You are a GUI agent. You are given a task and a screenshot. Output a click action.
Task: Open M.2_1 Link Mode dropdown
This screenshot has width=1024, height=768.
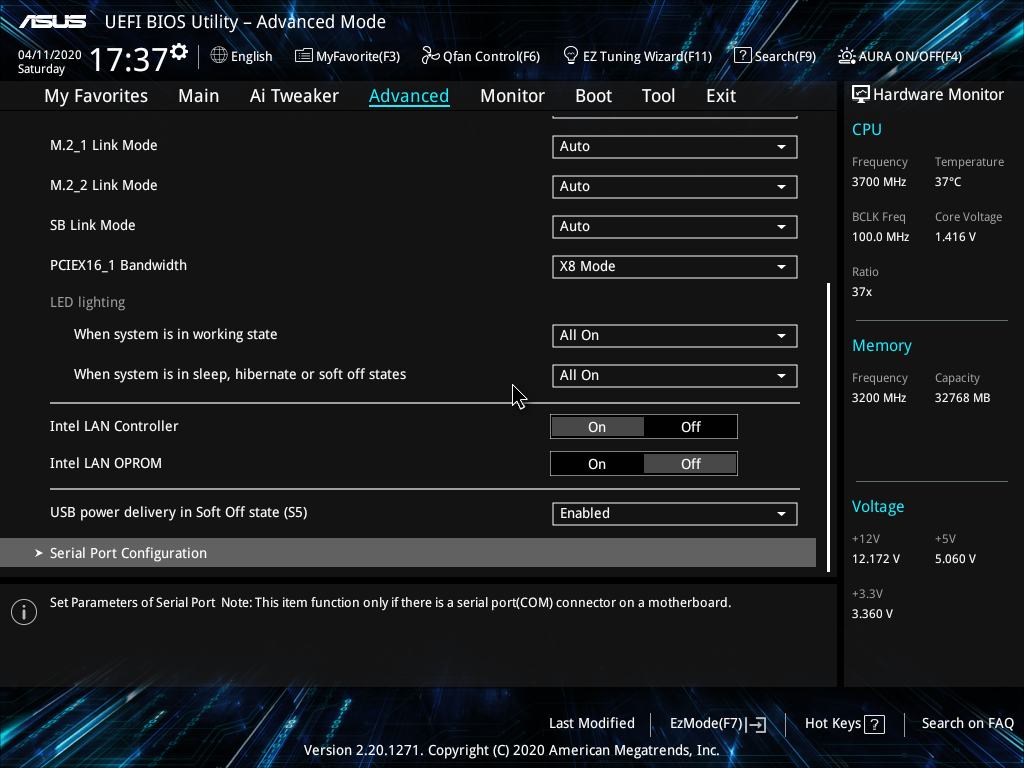674,146
